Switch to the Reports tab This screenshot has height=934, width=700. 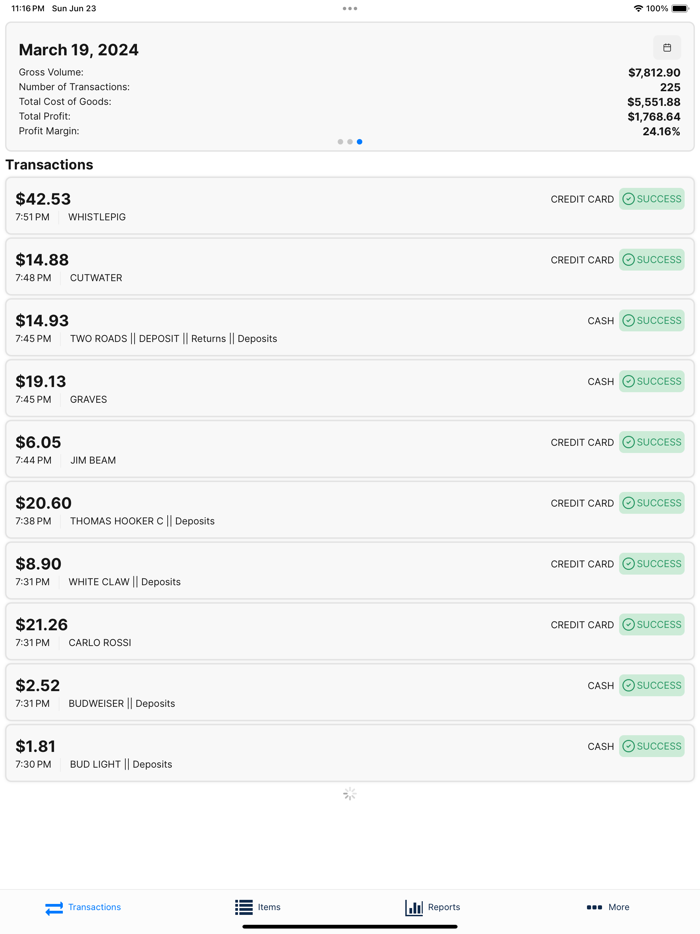(x=432, y=907)
